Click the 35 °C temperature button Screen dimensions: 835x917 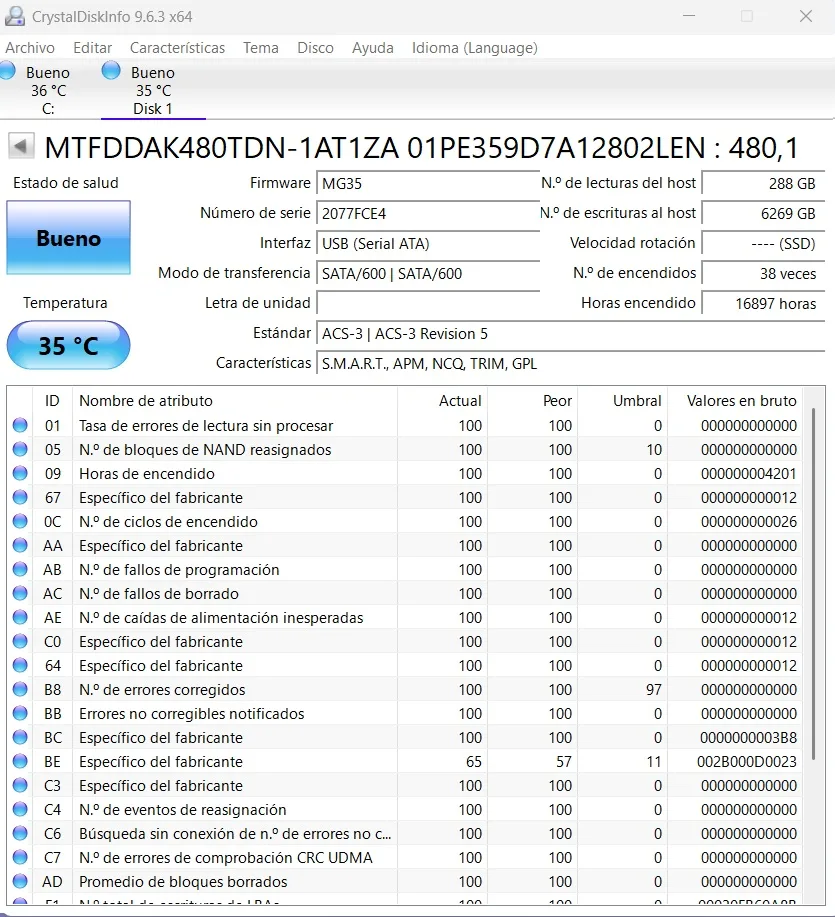click(68, 345)
